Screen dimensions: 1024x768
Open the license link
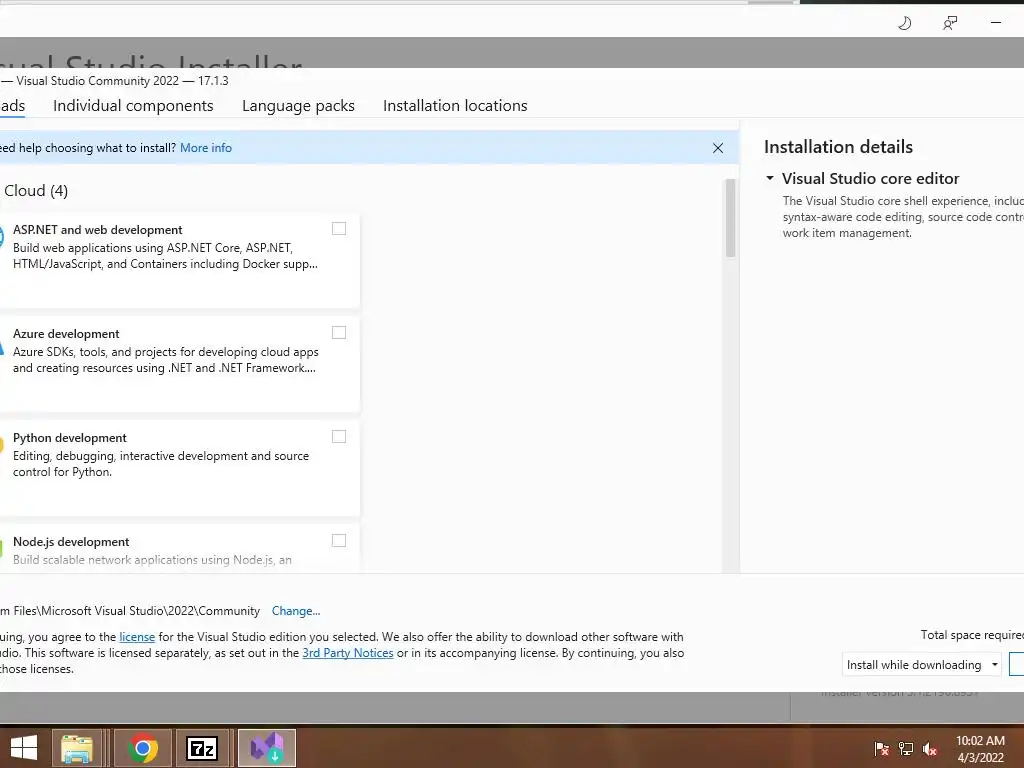pyautogui.click(x=137, y=637)
